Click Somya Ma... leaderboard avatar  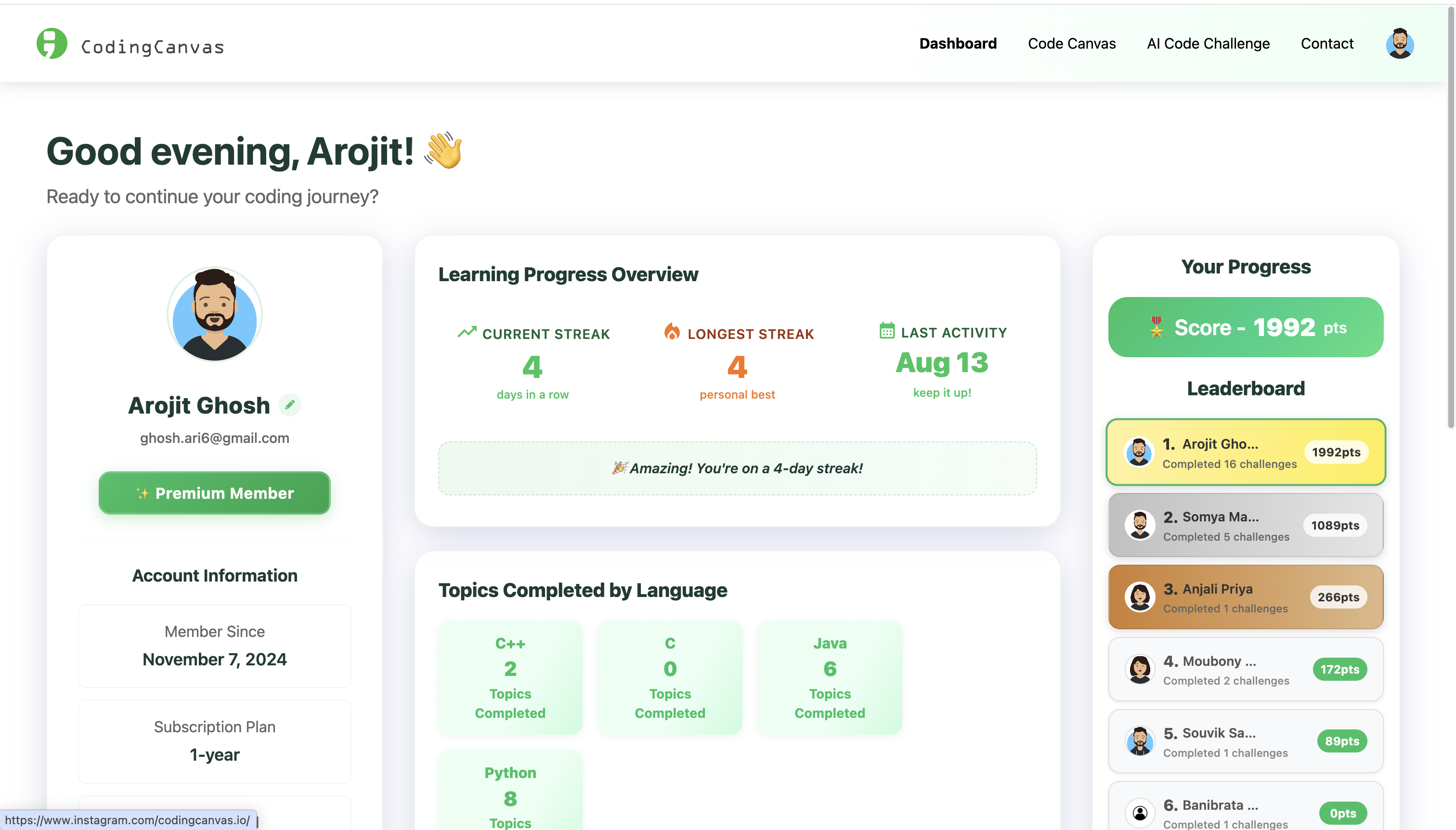tap(1140, 524)
